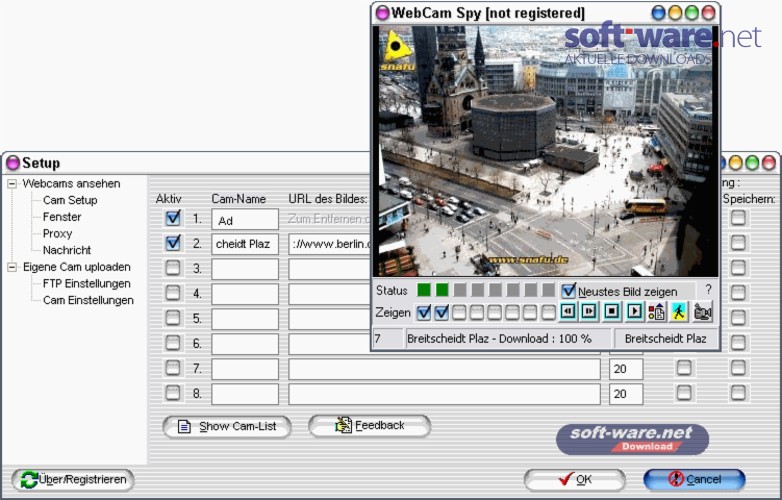
Task: Click Über/Registrieren button
Action: click(73, 480)
